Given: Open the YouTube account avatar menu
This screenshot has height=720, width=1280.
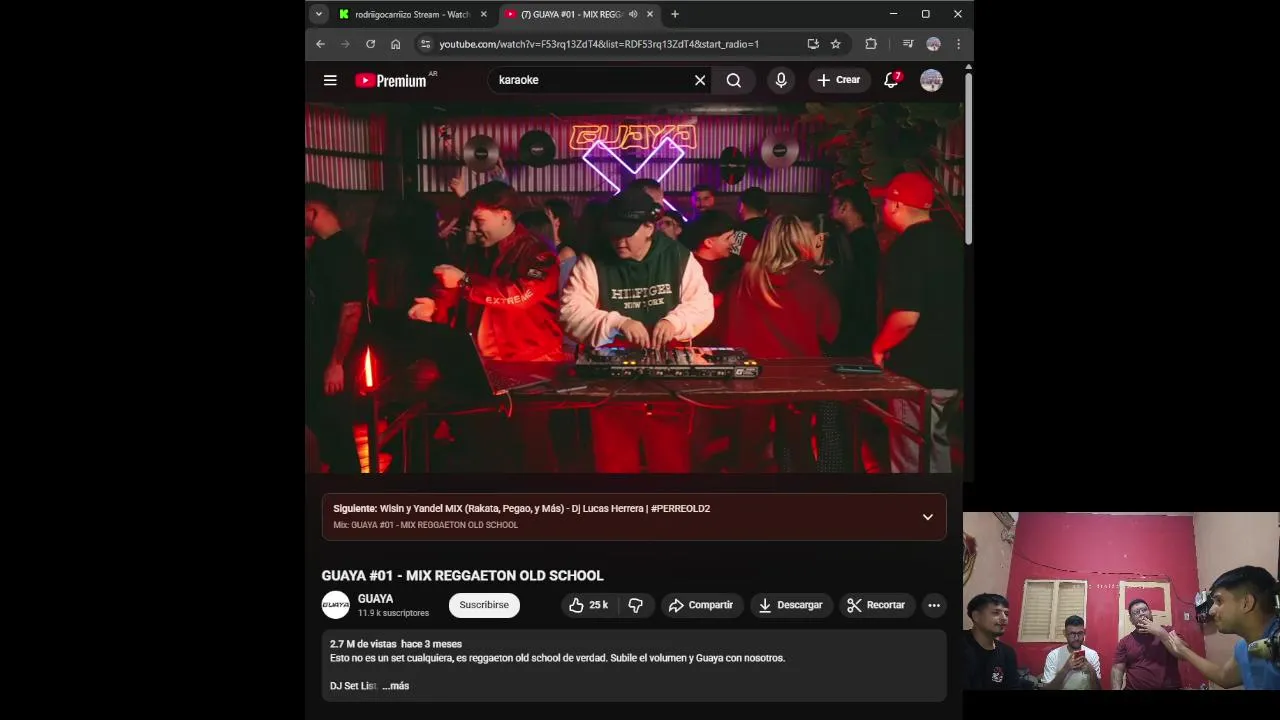Looking at the screenshot, I should pos(931,80).
